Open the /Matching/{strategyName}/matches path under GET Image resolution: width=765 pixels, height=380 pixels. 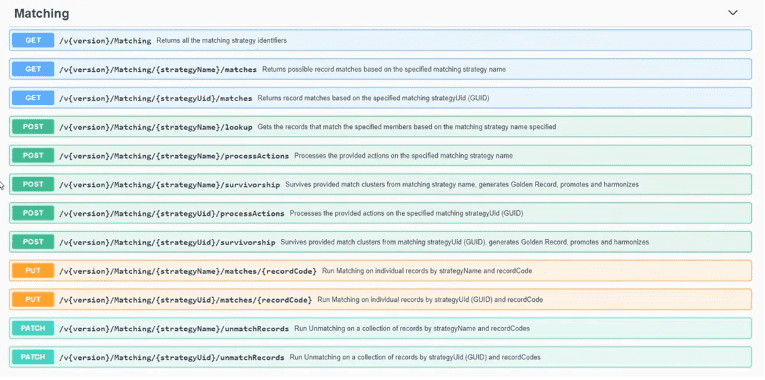pos(158,70)
